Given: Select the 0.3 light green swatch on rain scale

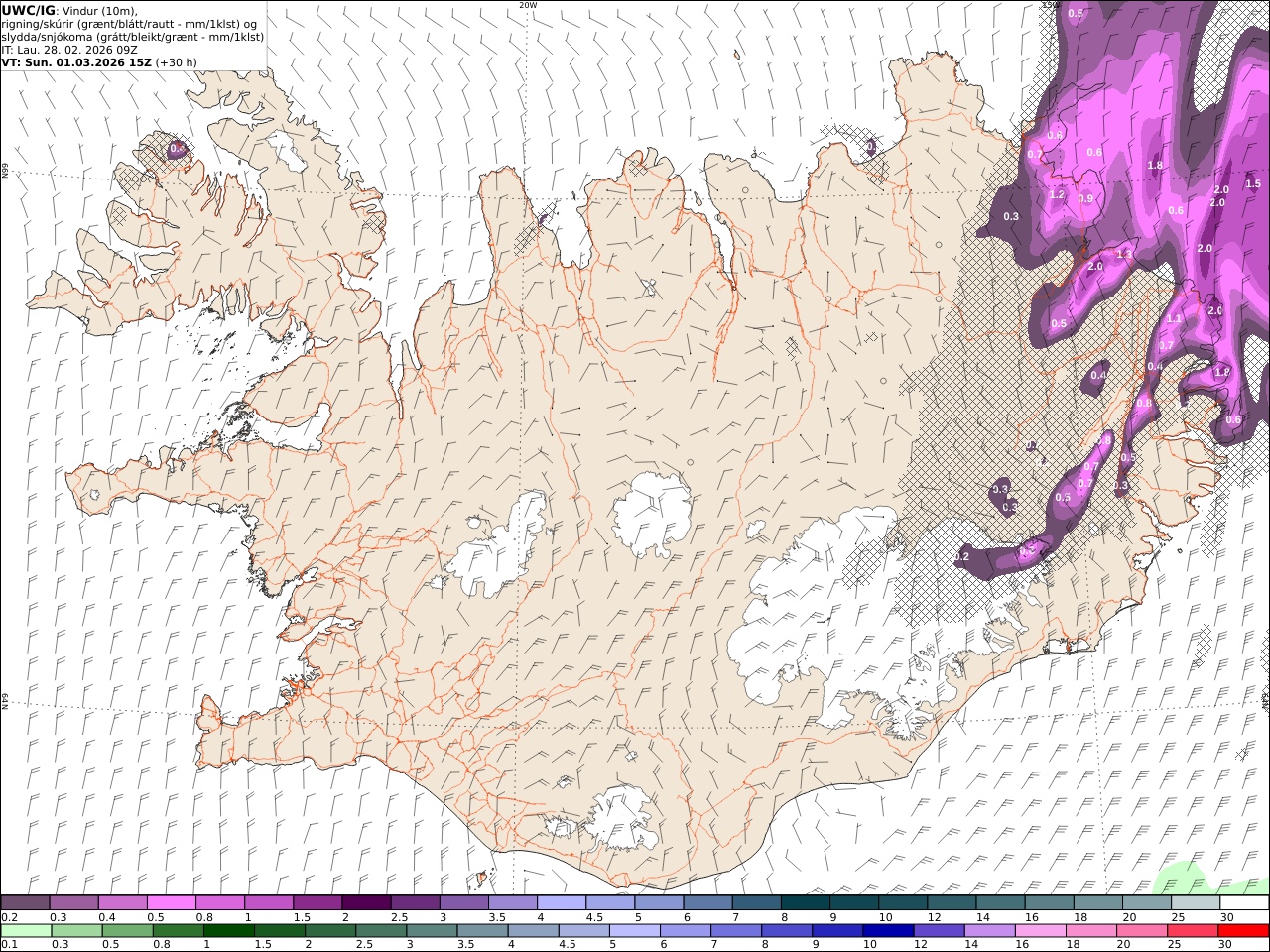Looking at the screenshot, I should click(76, 930).
